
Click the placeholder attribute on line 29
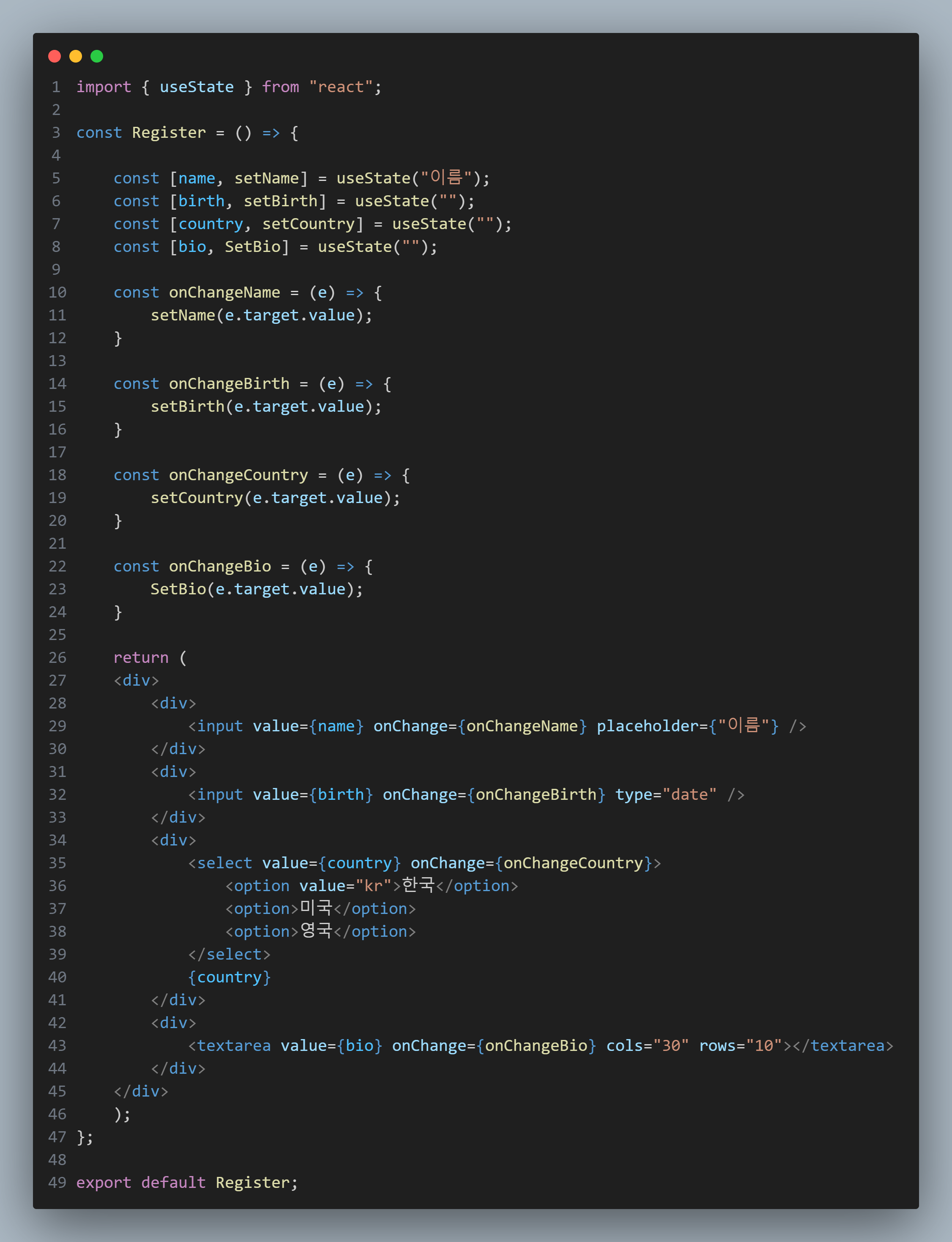point(646,726)
